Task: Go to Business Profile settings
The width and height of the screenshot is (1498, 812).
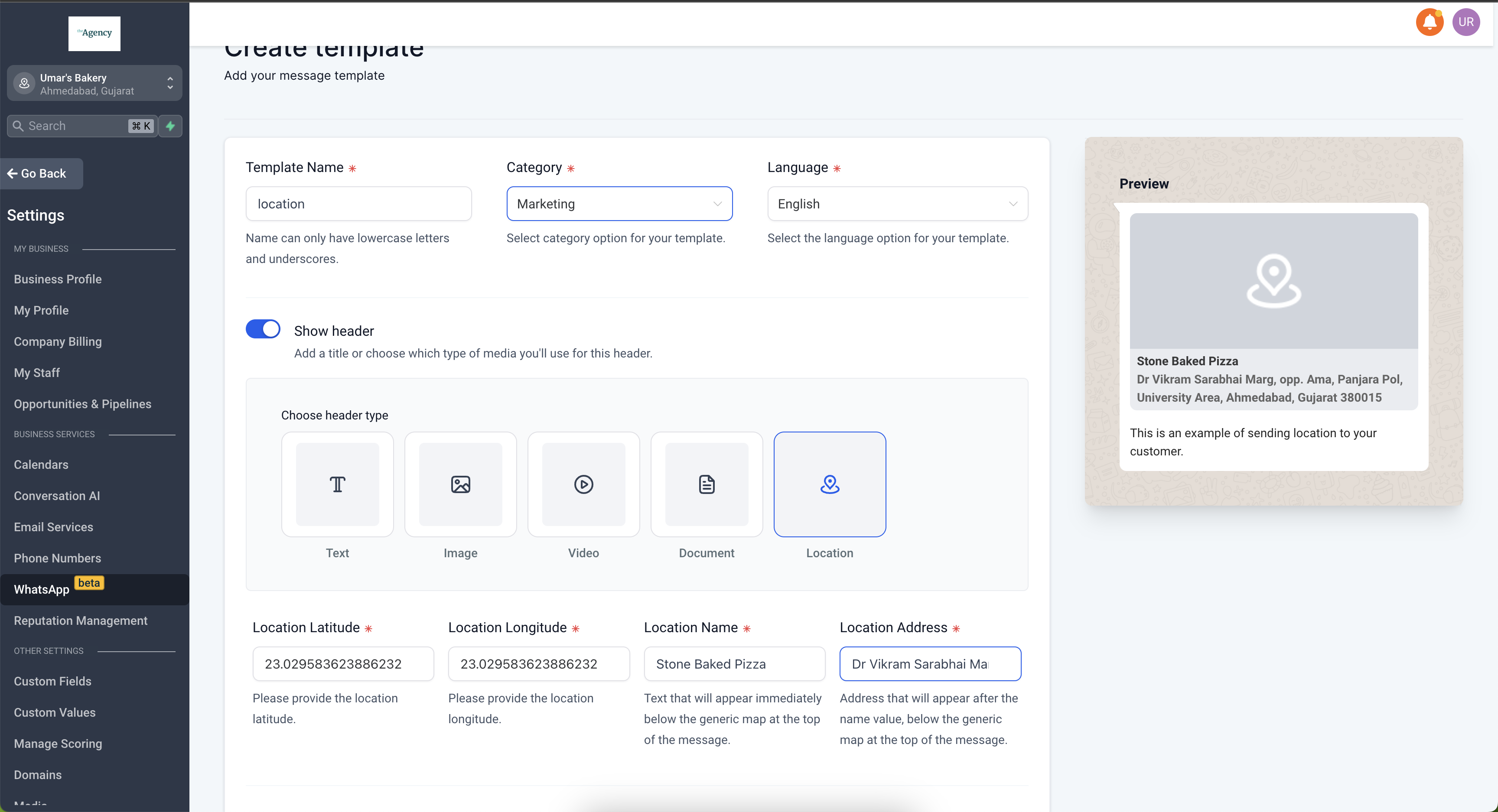Action: click(58, 279)
